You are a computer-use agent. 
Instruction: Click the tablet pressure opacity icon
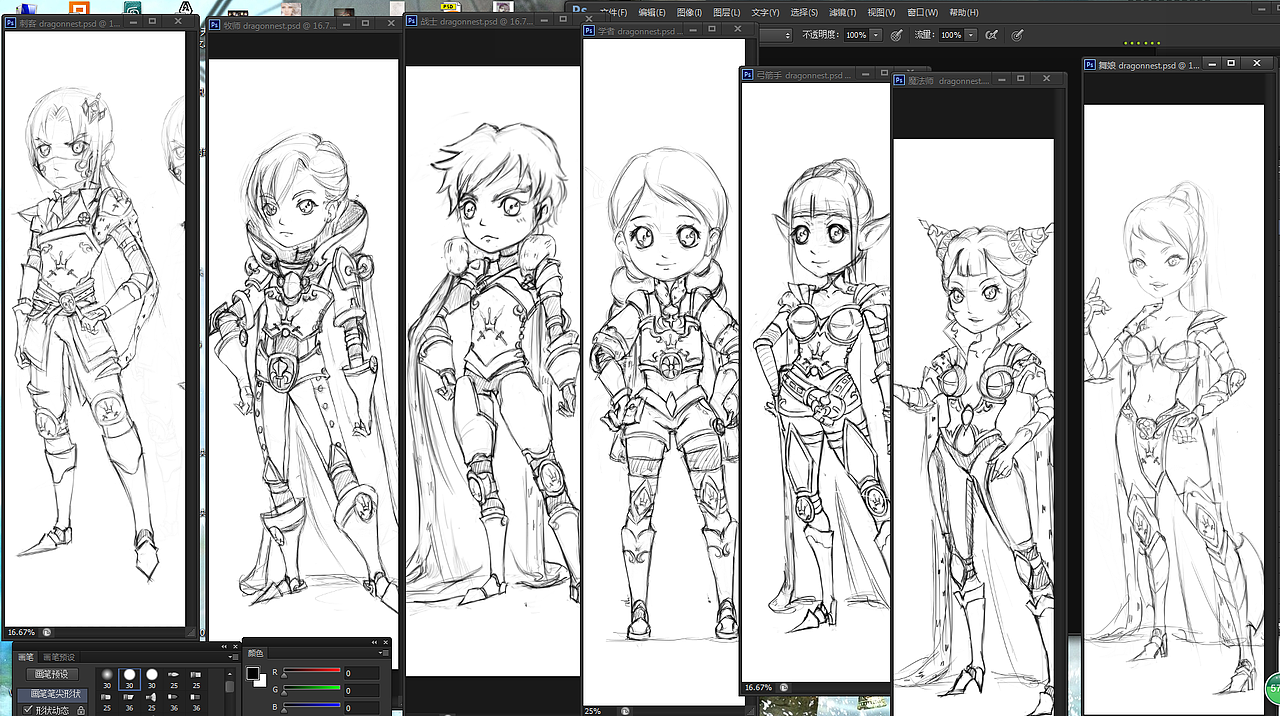tap(896, 35)
